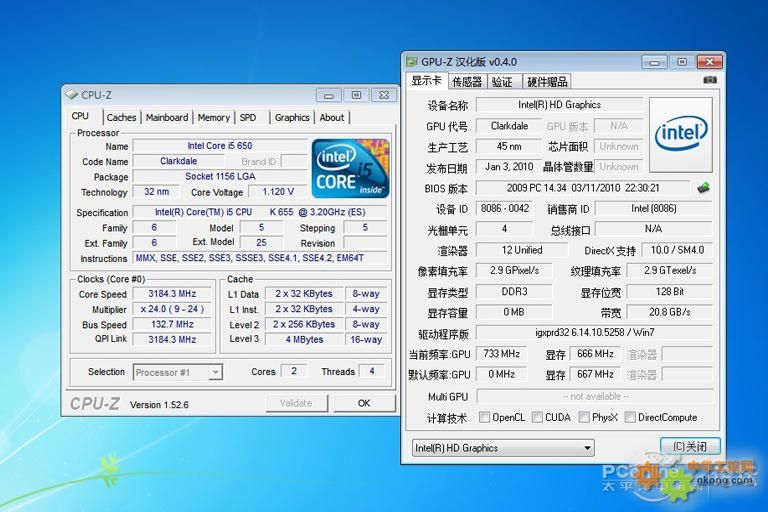Enable the CUDA checkbox
The image size is (768, 512).
click(537, 417)
